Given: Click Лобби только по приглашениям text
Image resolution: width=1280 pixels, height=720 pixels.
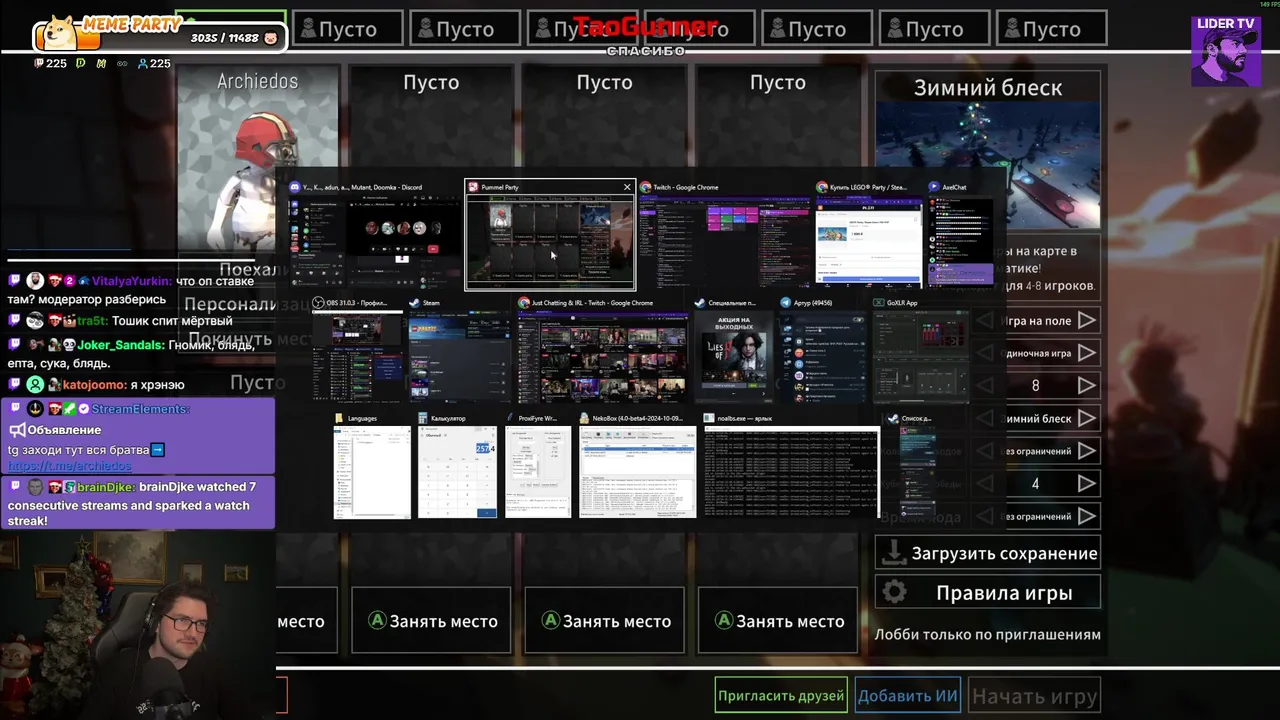Looking at the screenshot, I should pyautogui.click(x=988, y=634).
